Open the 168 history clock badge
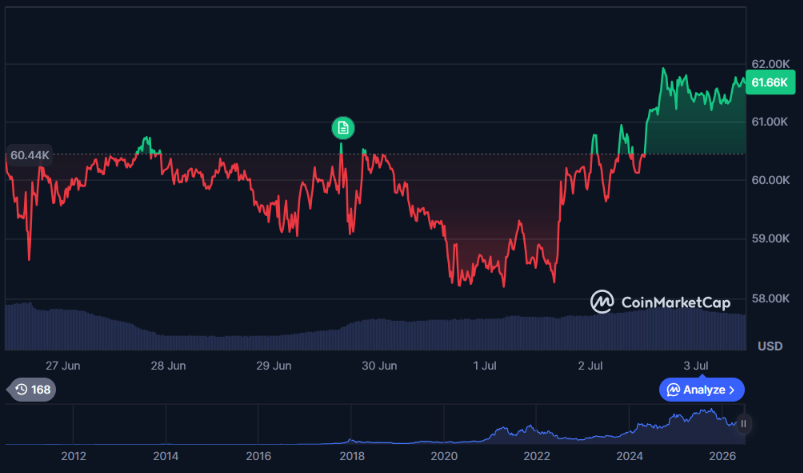The width and height of the screenshot is (803, 473). pos(32,390)
